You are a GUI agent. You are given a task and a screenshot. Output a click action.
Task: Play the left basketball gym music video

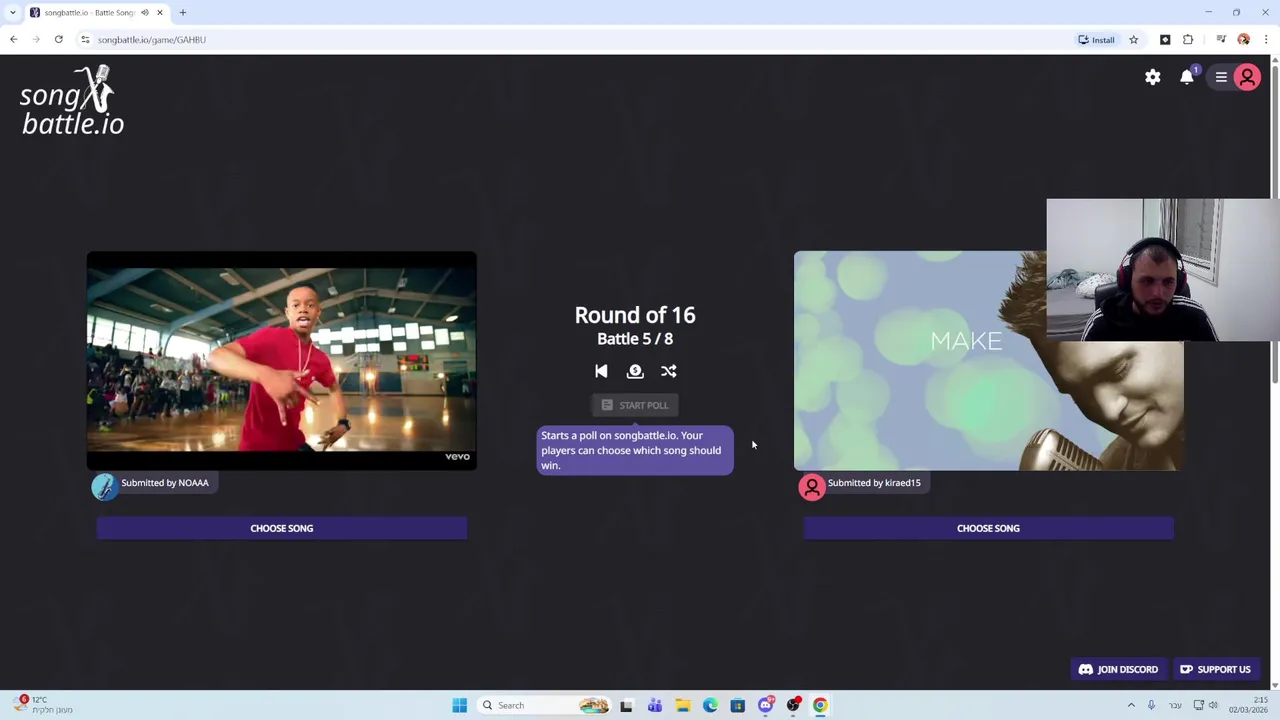[x=282, y=361]
